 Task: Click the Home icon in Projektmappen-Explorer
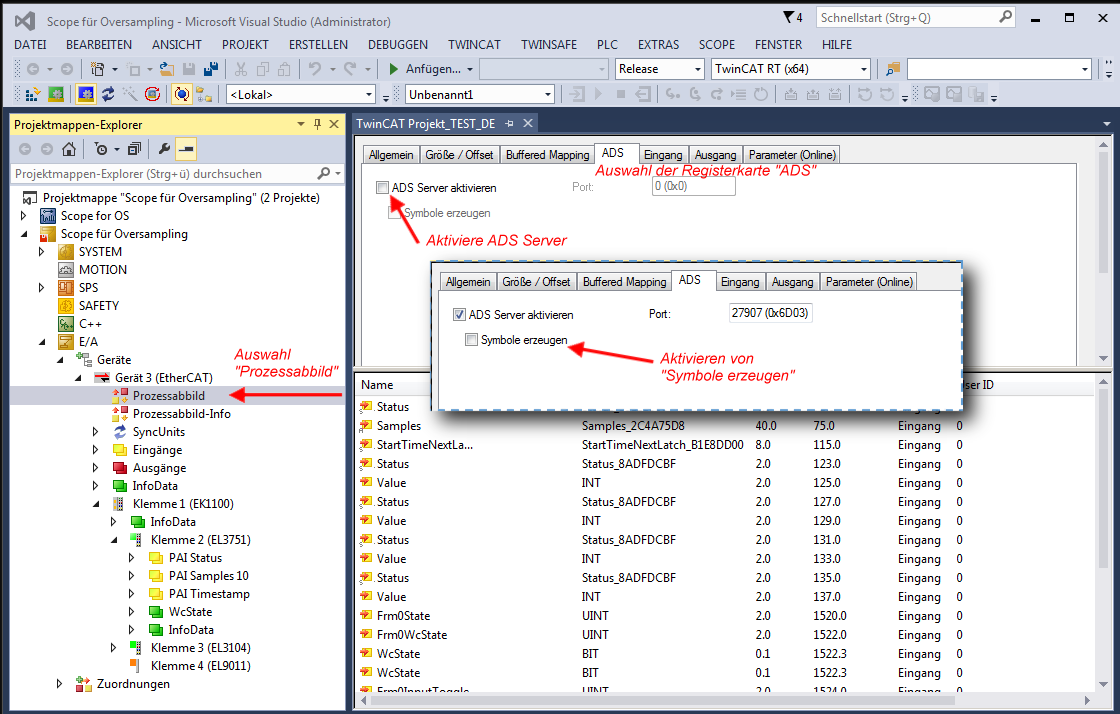[69, 149]
